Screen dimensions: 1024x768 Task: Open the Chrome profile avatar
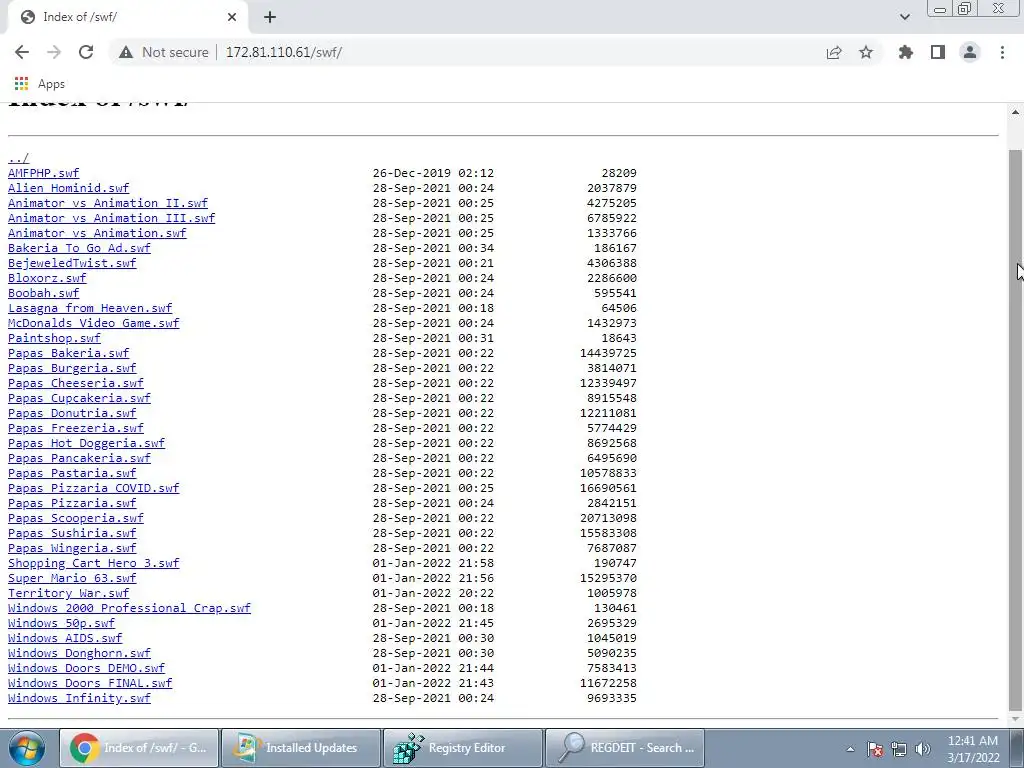970,52
